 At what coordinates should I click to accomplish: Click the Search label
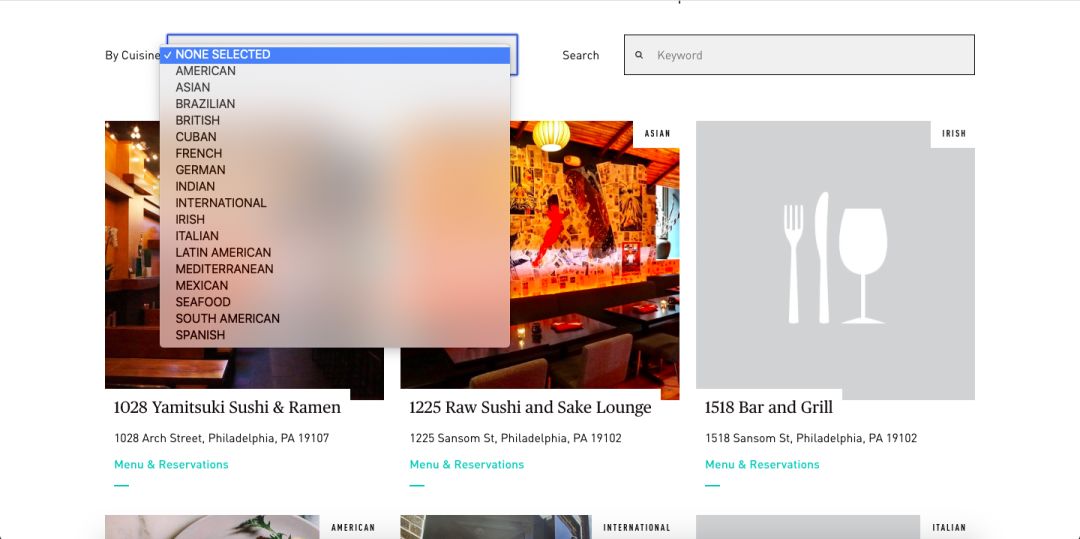pos(581,55)
